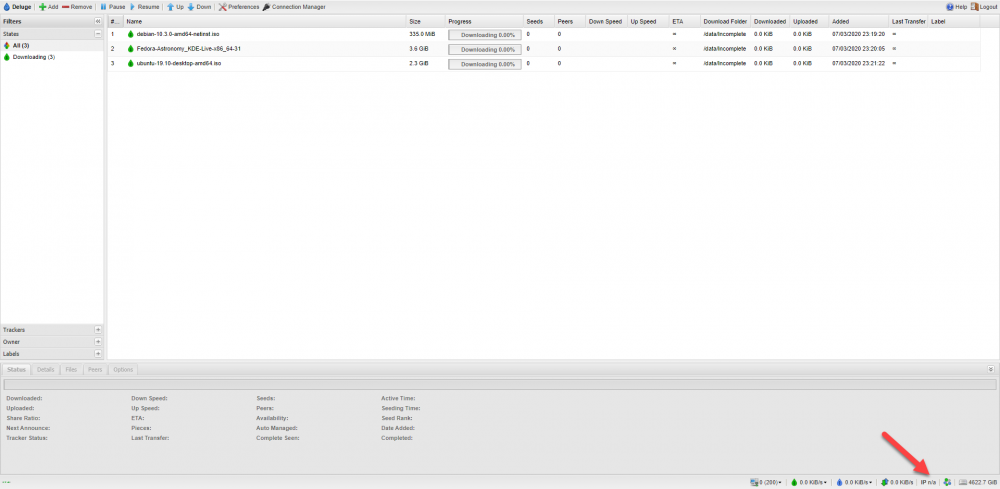Expand the Labels filter section
The width and height of the screenshot is (1000, 489).
98,353
